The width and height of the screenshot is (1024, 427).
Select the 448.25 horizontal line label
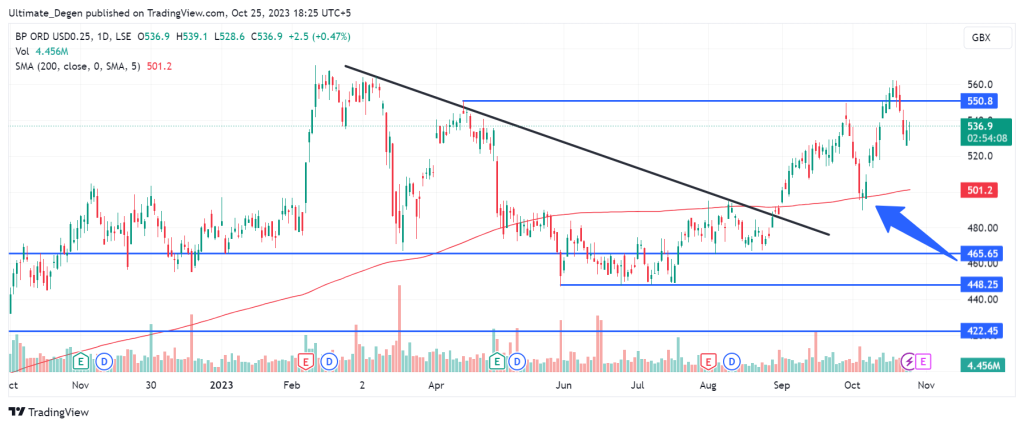[x=980, y=285]
